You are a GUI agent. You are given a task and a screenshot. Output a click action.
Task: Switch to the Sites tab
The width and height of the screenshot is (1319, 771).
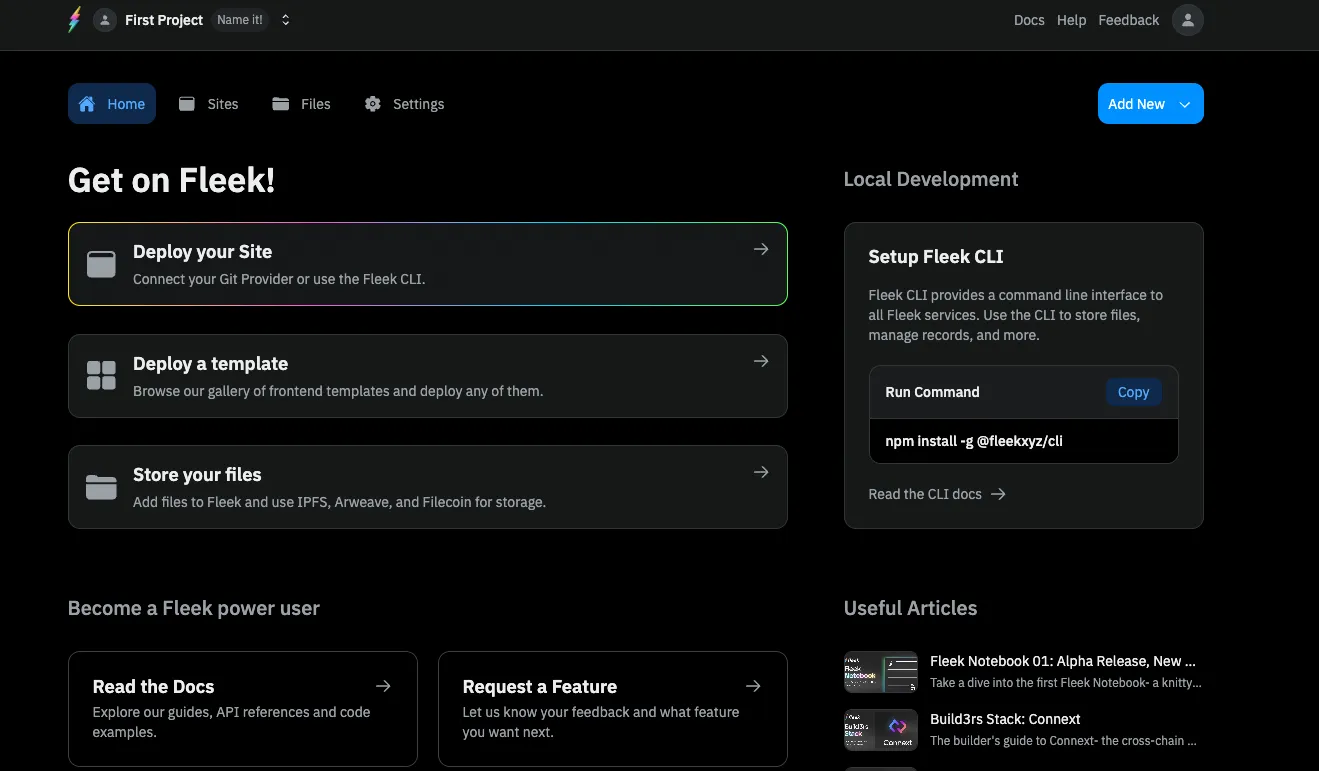(x=209, y=104)
